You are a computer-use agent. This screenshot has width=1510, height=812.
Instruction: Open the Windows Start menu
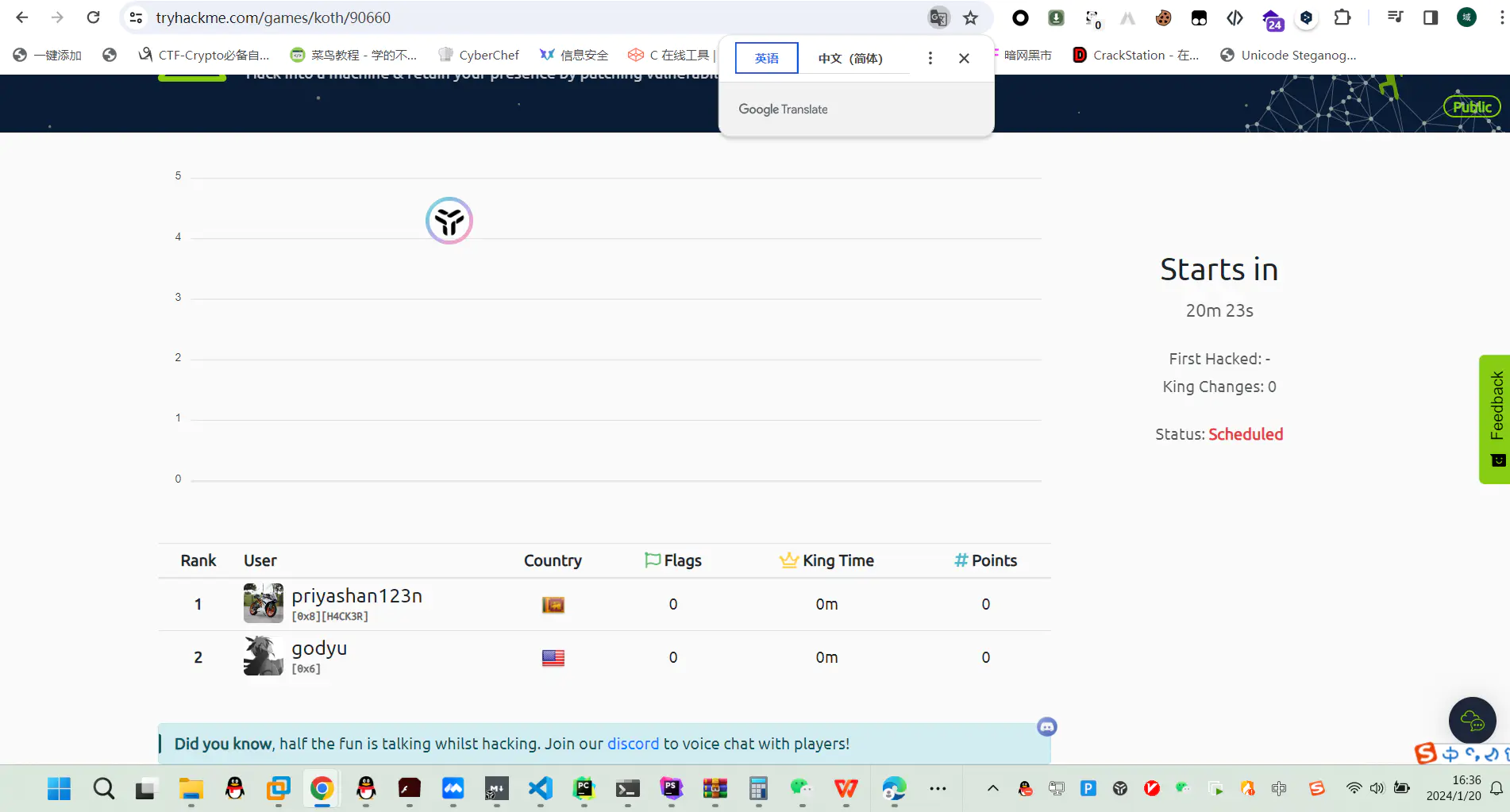tap(59, 788)
